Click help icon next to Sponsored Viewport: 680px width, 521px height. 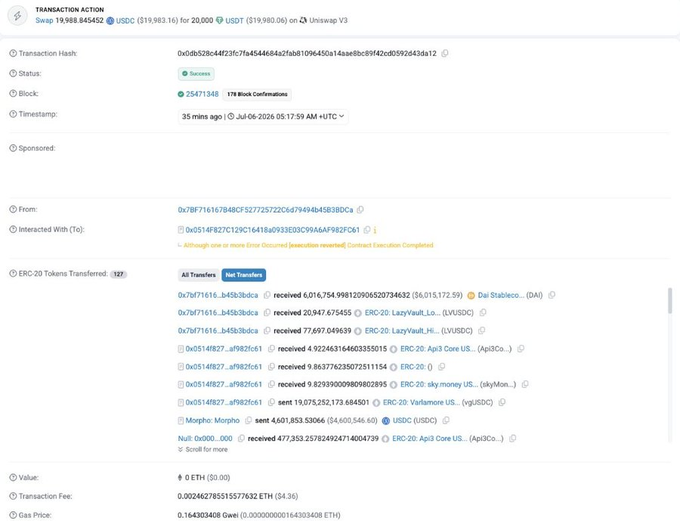(13, 148)
